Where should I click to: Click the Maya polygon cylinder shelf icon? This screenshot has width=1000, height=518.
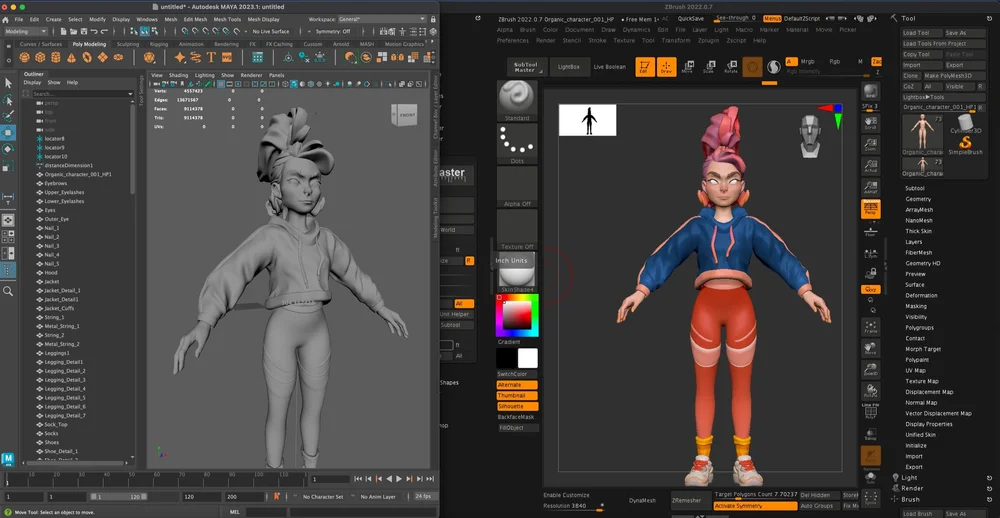point(56,57)
